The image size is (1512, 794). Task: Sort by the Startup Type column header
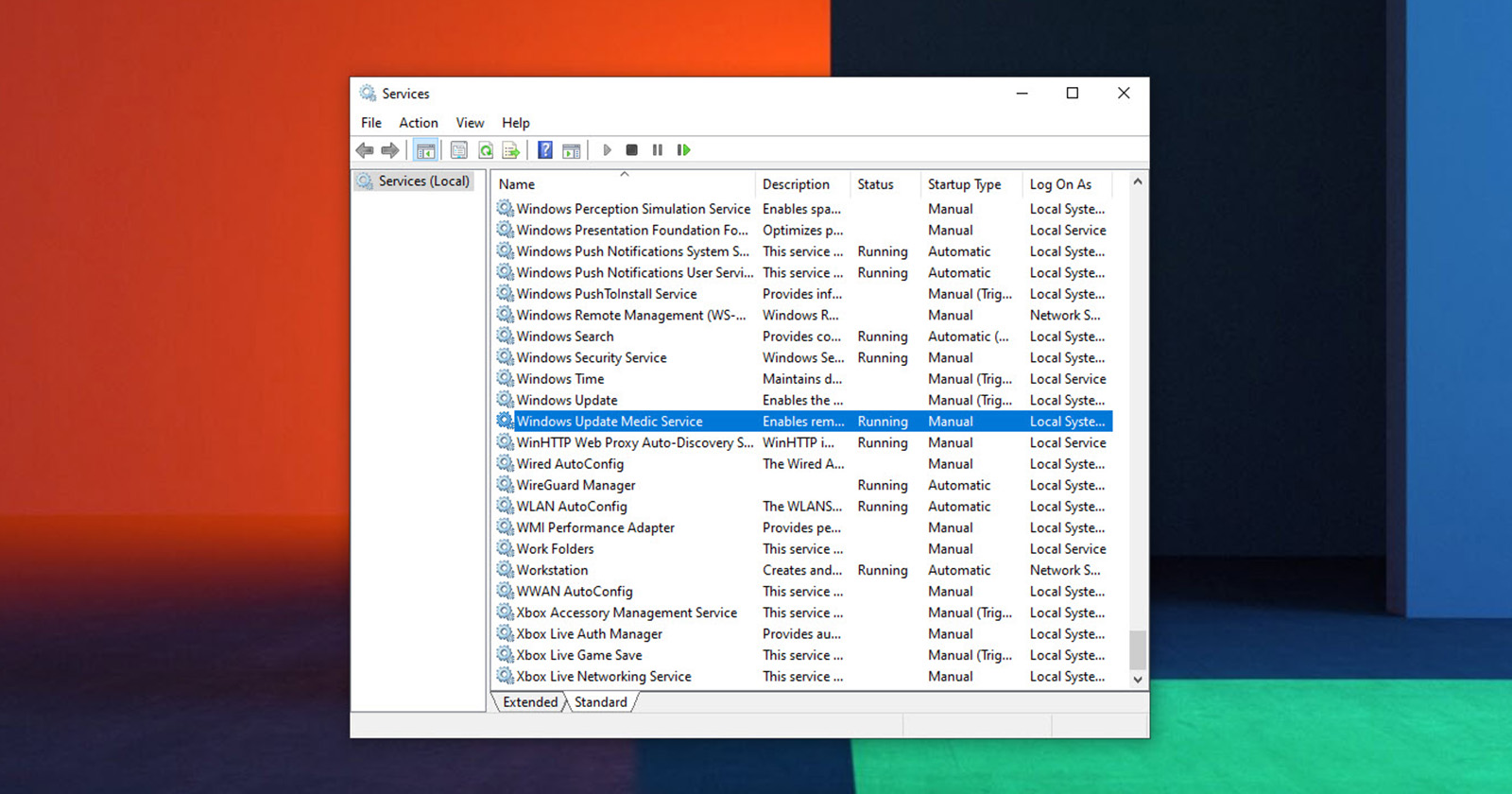coord(971,184)
